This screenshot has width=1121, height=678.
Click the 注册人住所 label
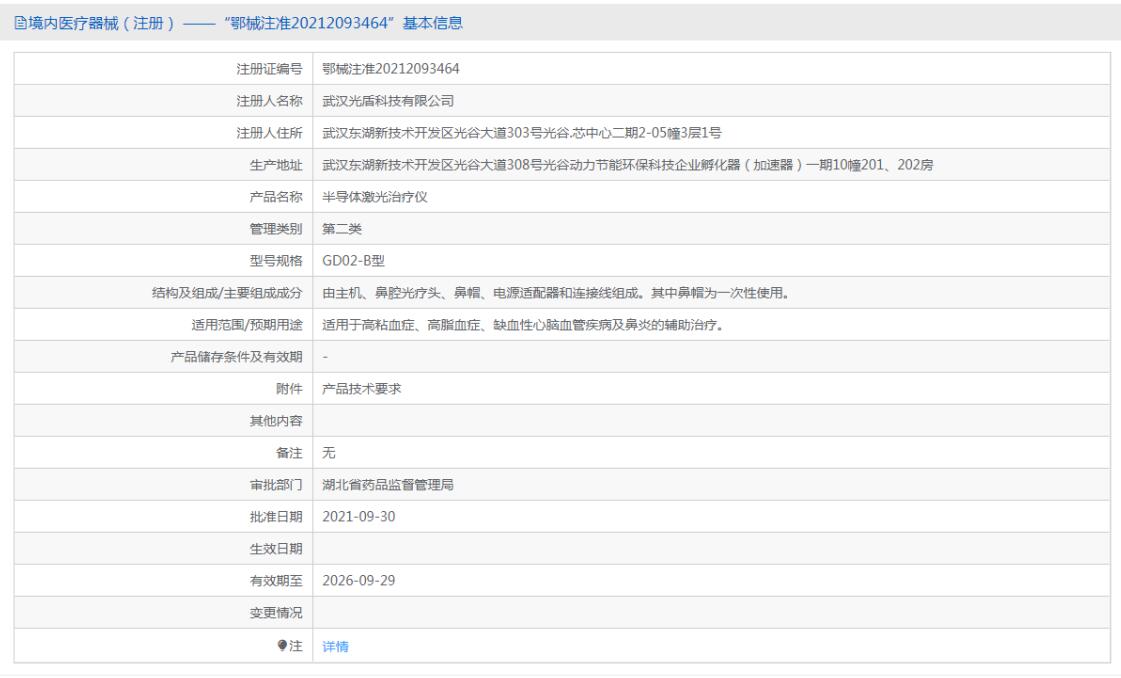pyautogui.click(x=270, y=133)
